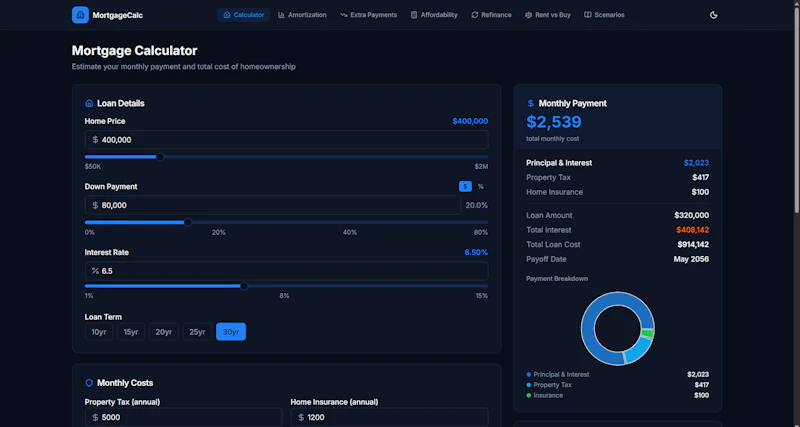Click dollar sign icon in Home Insurance field
Image resolution: width=800 pixels, height=427 pixels.
coord(301,417)
